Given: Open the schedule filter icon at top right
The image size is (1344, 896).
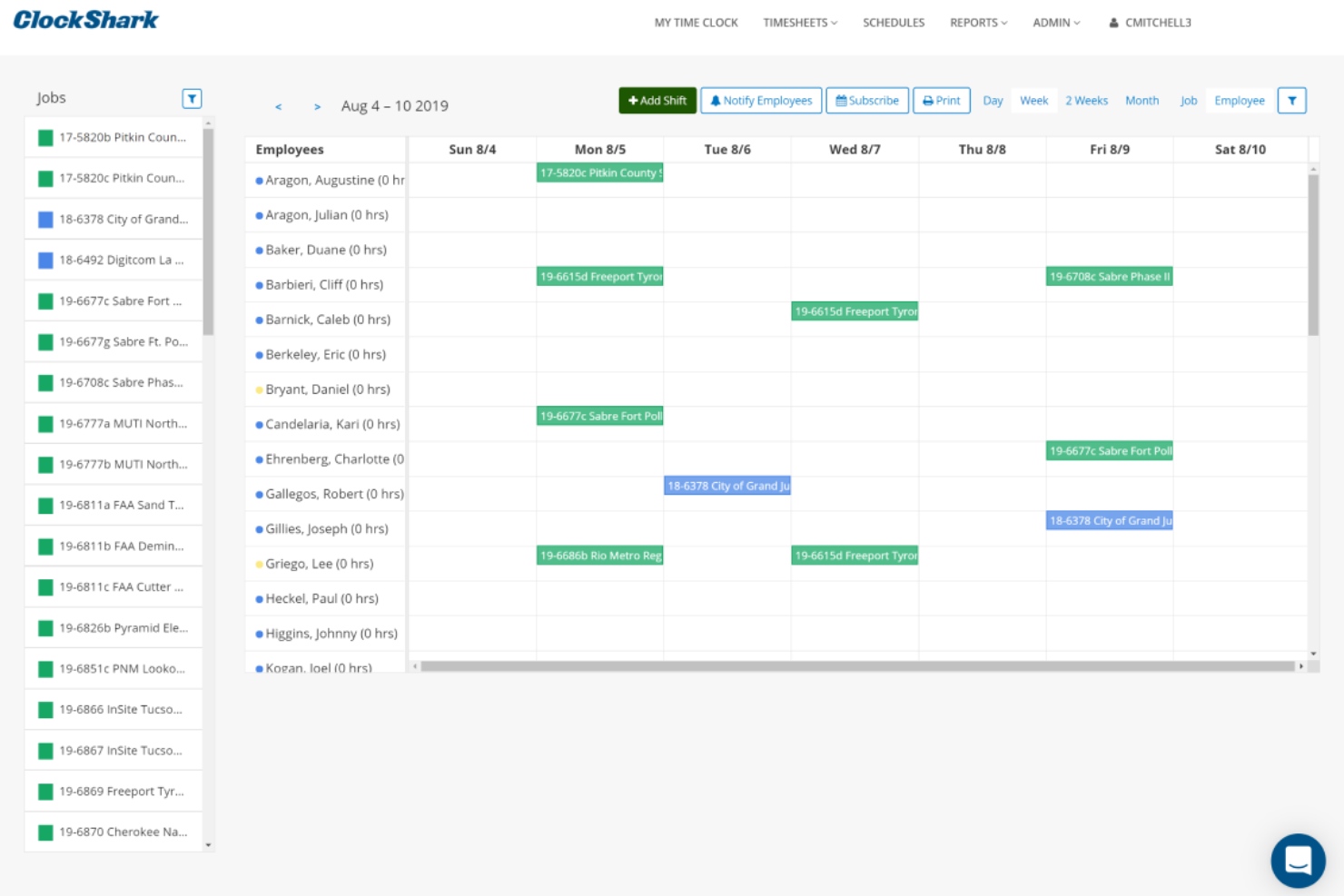Looking at the screenshot, I should 1291,101.
